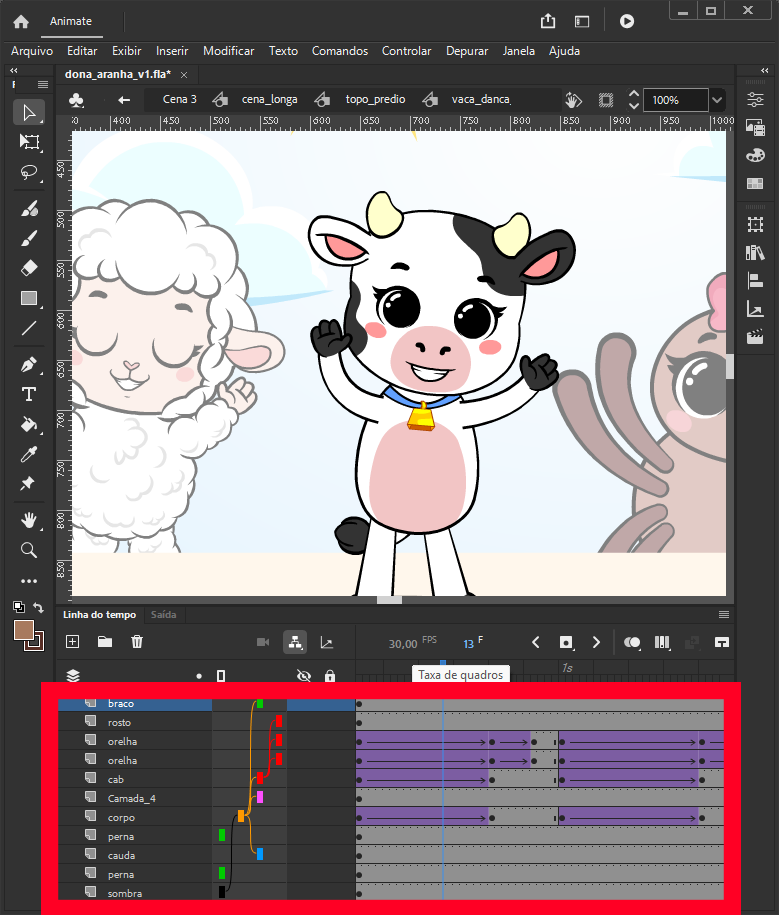Select the Free Transform tool
Screen dimensions: 779x915
29,142
